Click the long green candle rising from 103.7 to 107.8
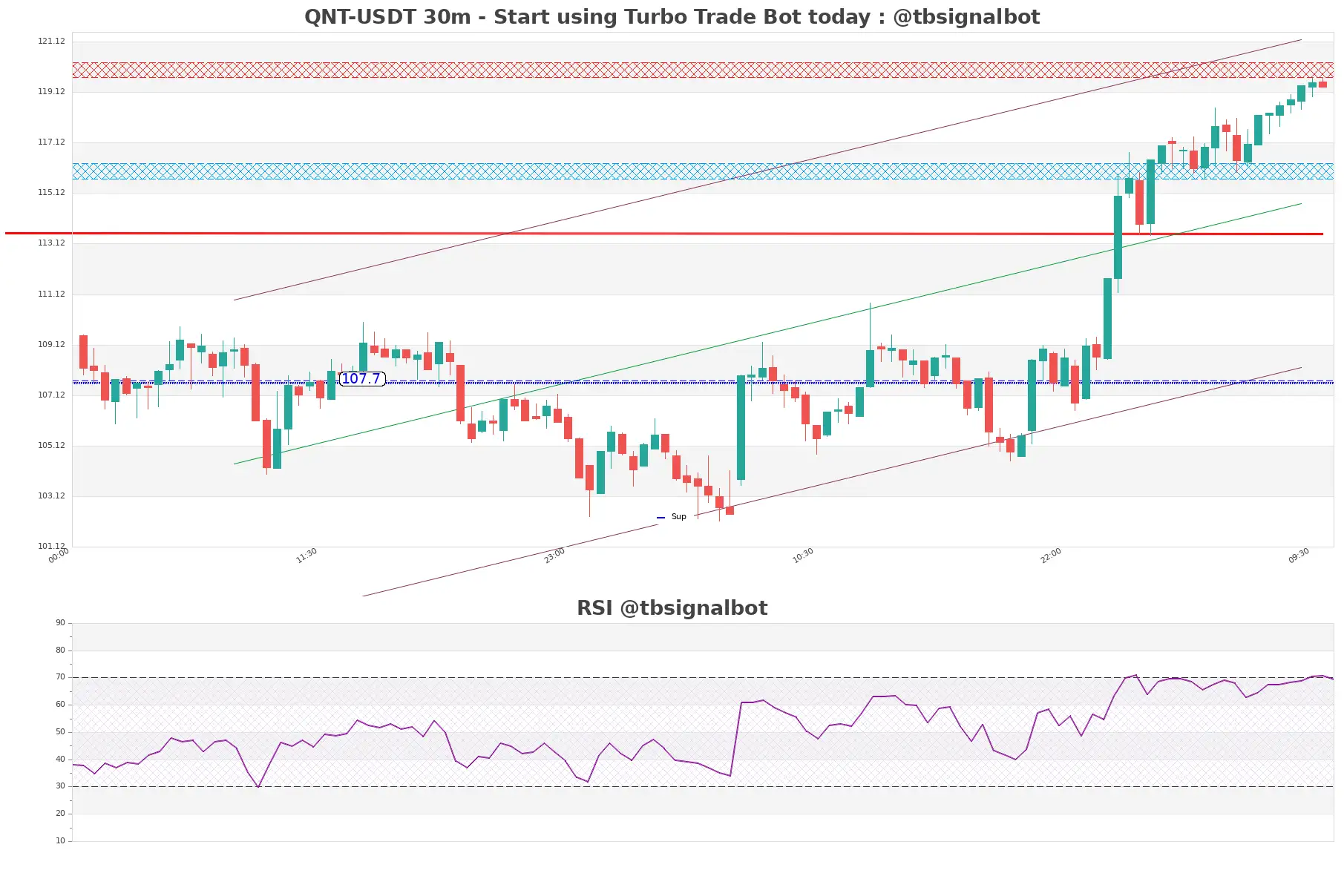 coord(741,428)
